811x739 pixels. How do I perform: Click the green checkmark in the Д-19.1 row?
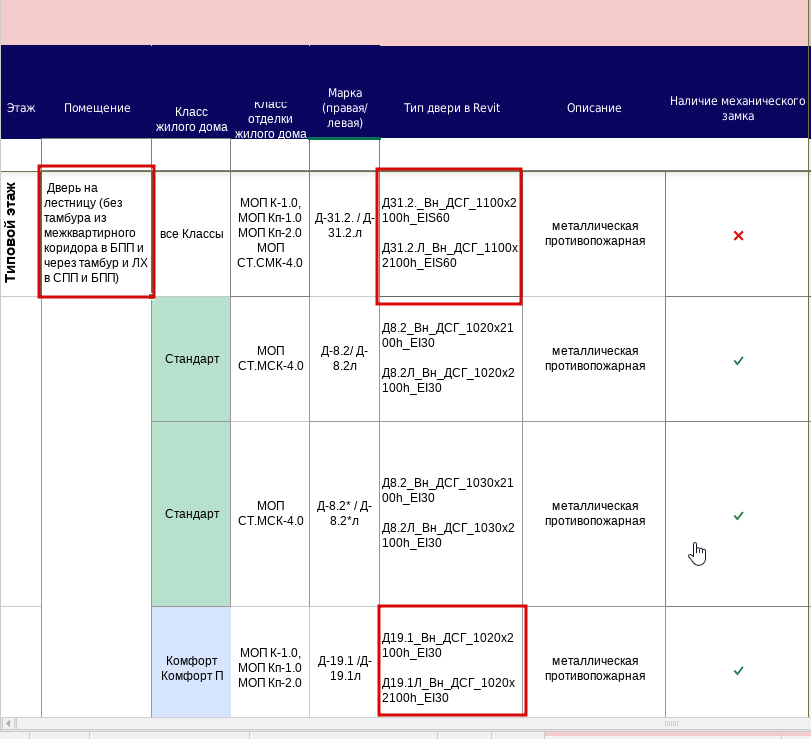coord(738,671)
